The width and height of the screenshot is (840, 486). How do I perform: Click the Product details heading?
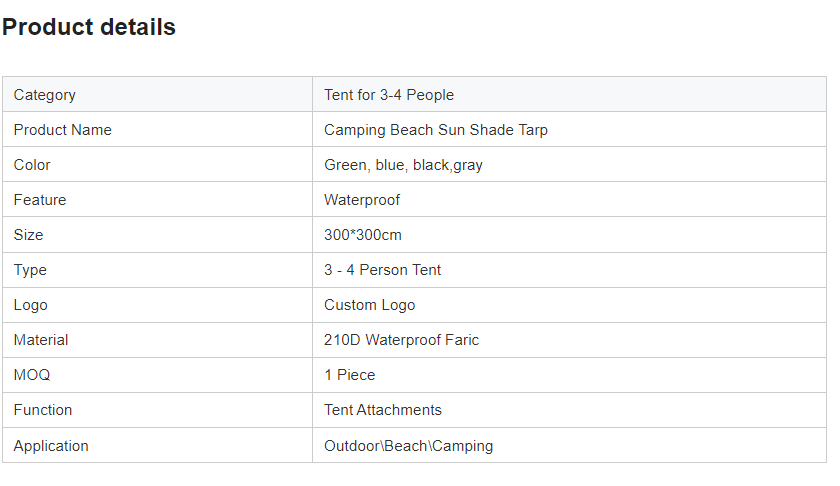(x=89, y=28)
